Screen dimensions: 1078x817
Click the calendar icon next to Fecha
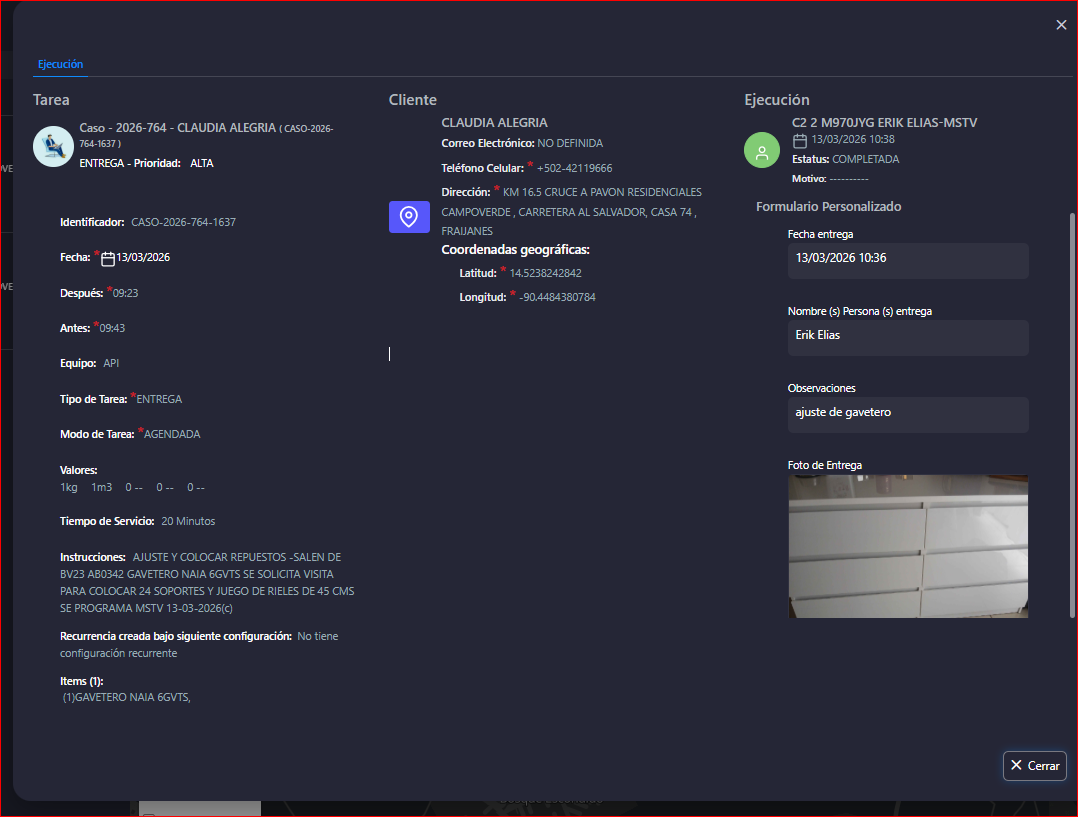coord(108,259)
